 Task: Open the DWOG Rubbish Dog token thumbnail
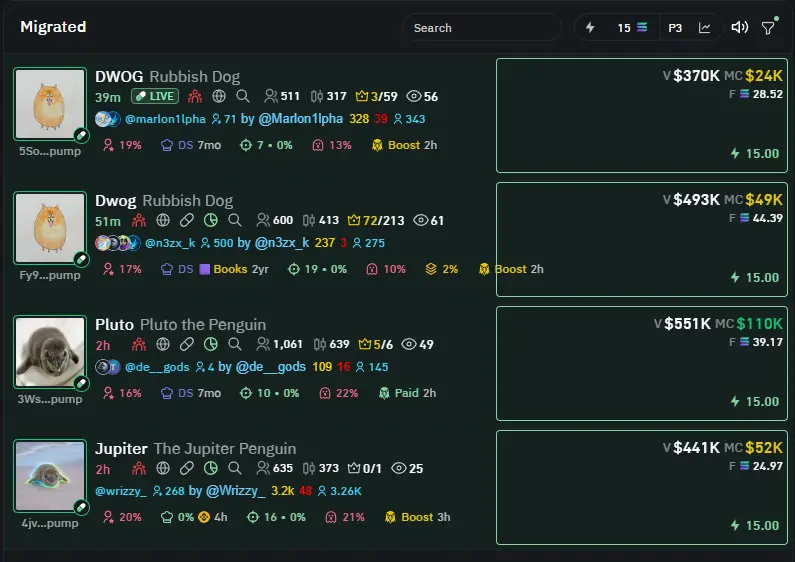50,103
